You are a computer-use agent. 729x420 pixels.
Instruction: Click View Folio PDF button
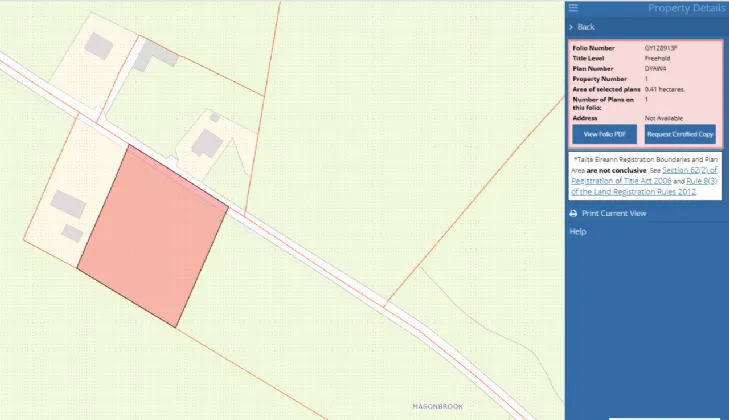[603, 134]
